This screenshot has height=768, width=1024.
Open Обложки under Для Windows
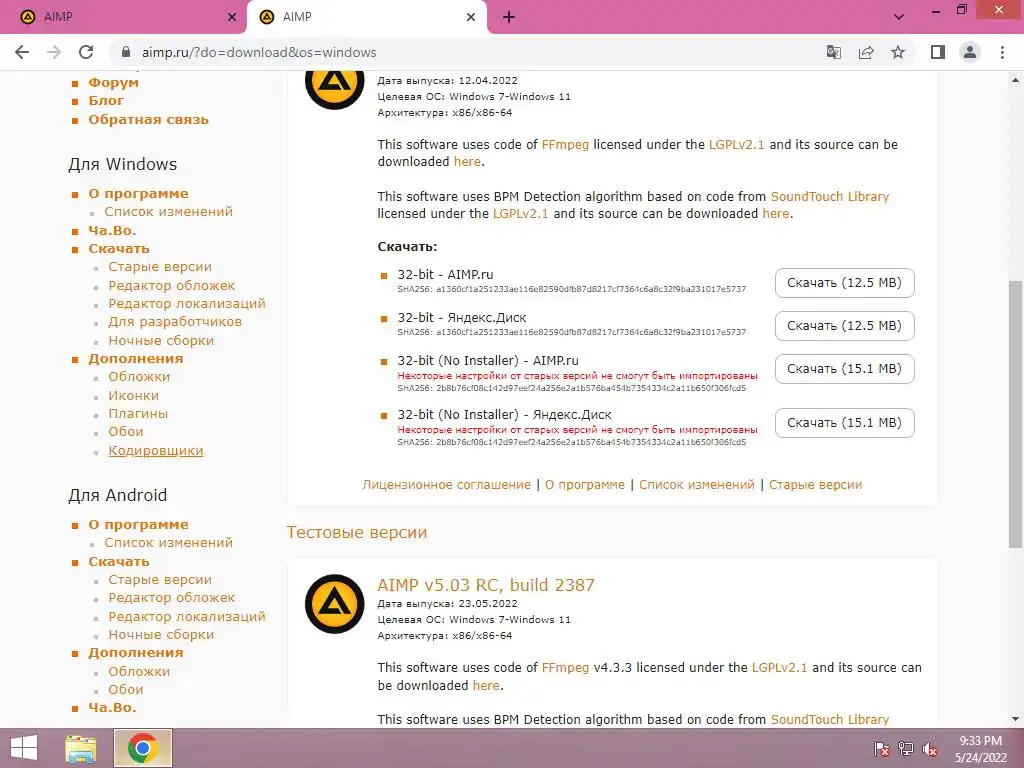tap(139, 377)
